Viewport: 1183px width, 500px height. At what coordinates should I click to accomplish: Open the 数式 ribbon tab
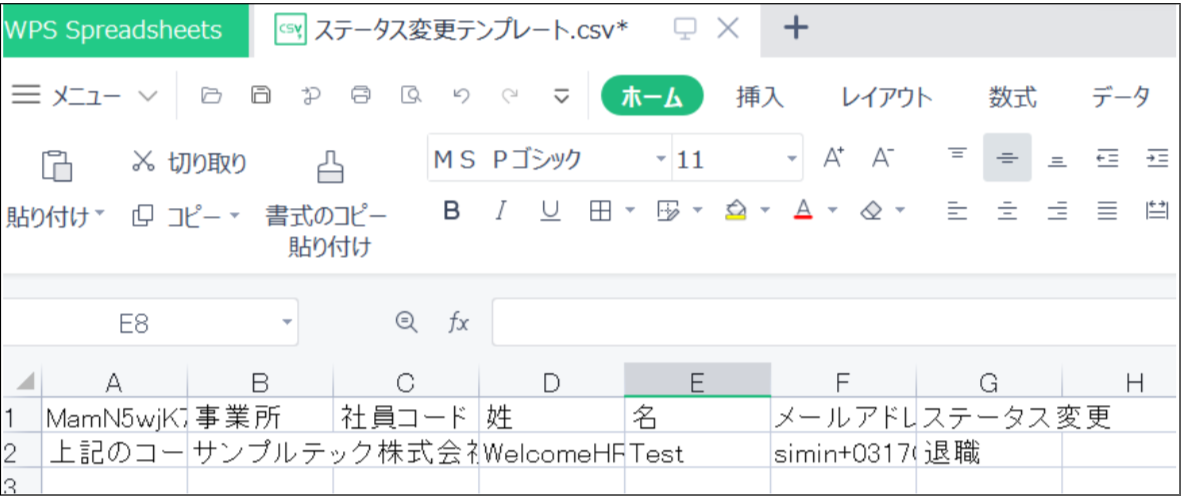1012,97
